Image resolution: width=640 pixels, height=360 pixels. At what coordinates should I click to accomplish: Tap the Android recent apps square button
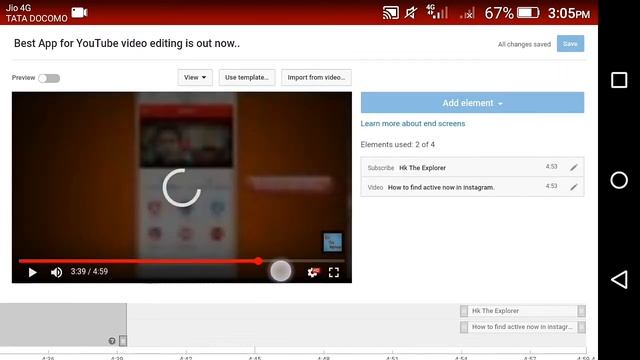[x=619, y=80]
